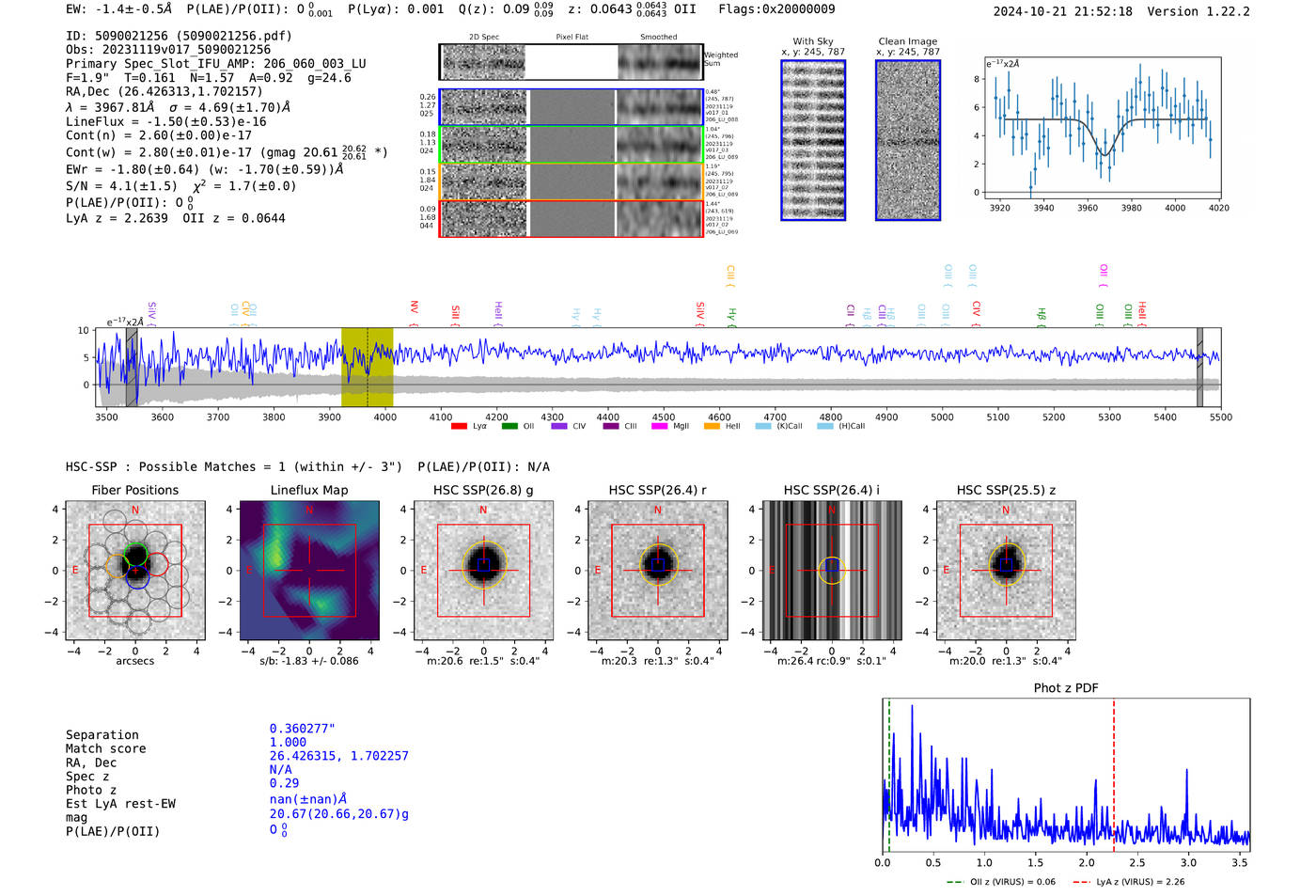Open the HSC SSP(25.5) z cutout
This screenshot has height=896, width=1316.
click(x=1006, y=571)
